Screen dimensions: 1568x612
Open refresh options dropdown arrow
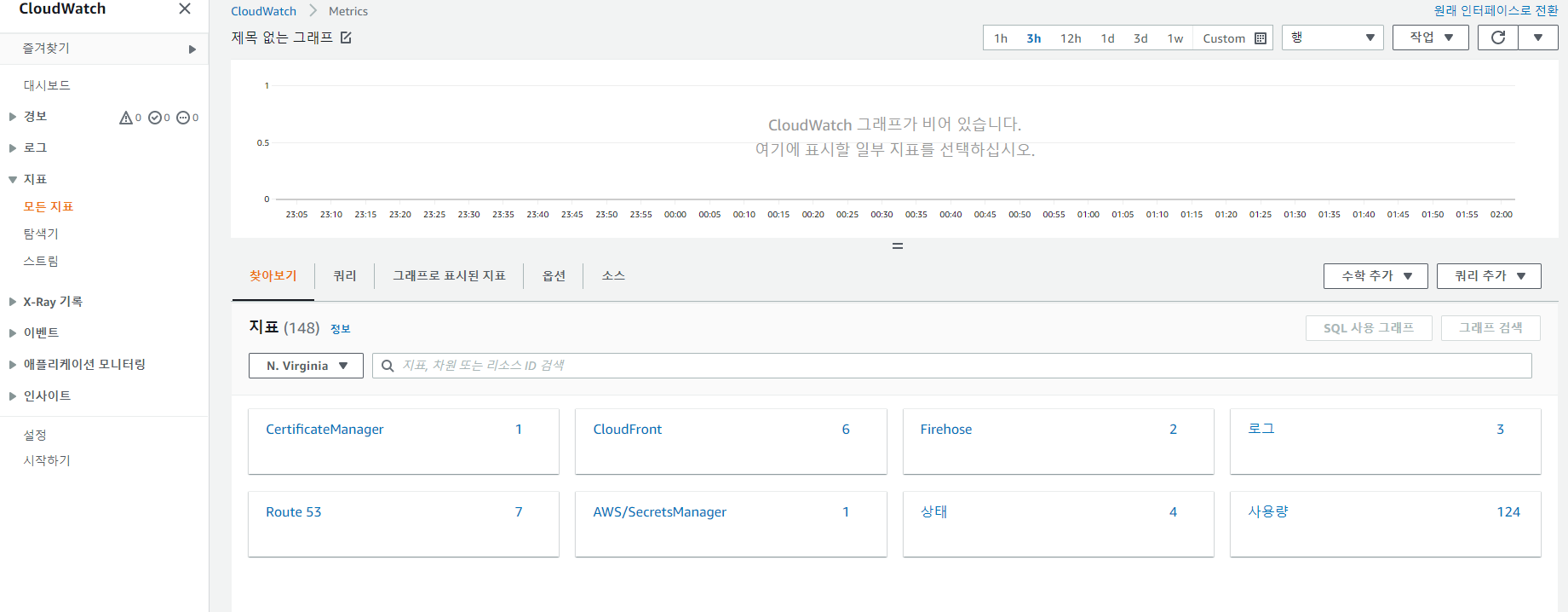coord(1538,38)
